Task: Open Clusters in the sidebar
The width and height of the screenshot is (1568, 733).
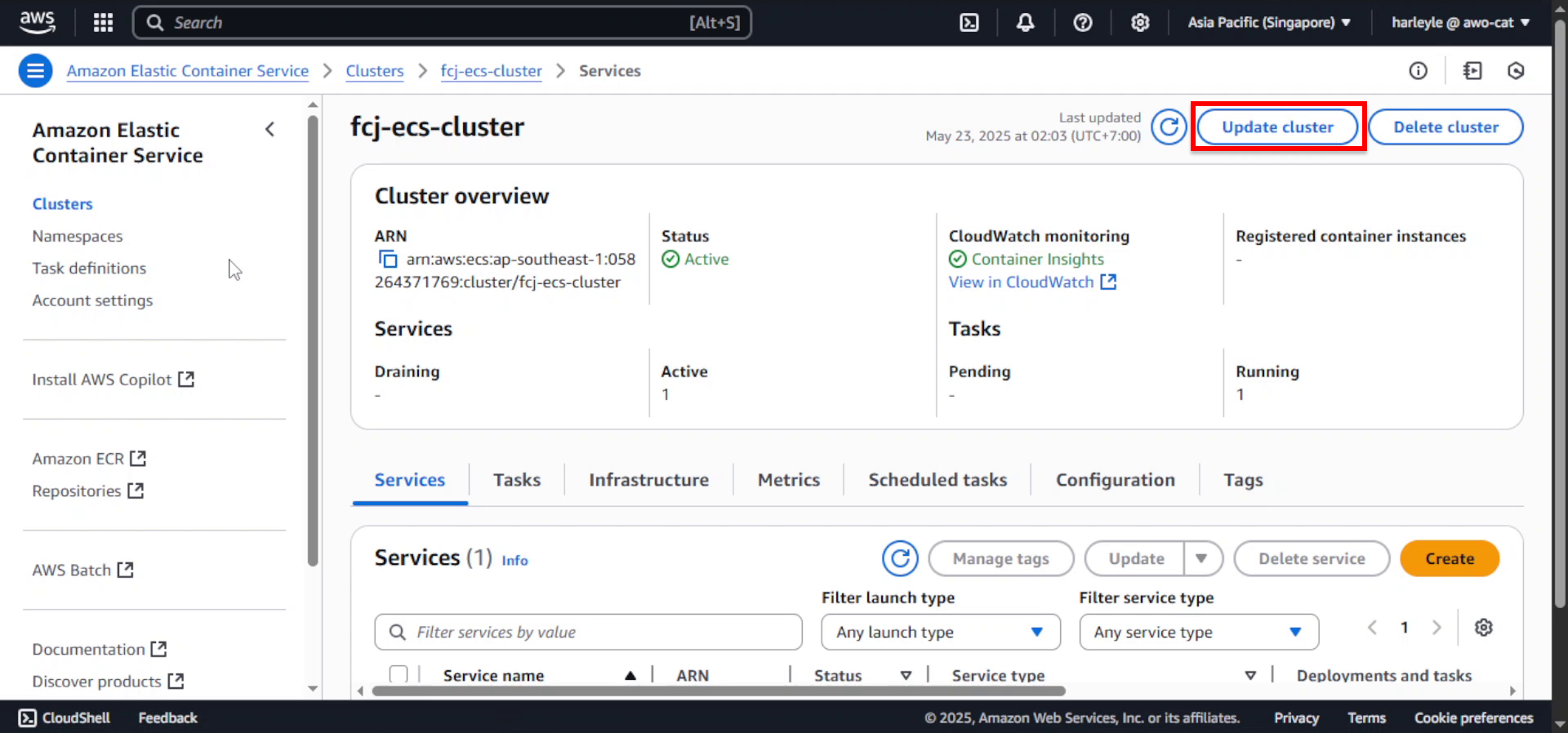Action: [x=63, y=204]
